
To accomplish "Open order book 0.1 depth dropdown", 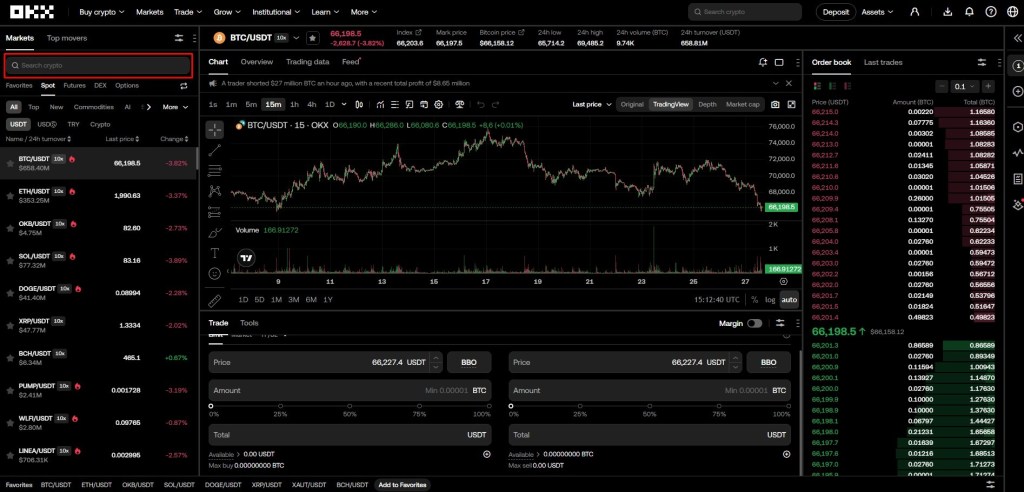I will tap(965, 86).
